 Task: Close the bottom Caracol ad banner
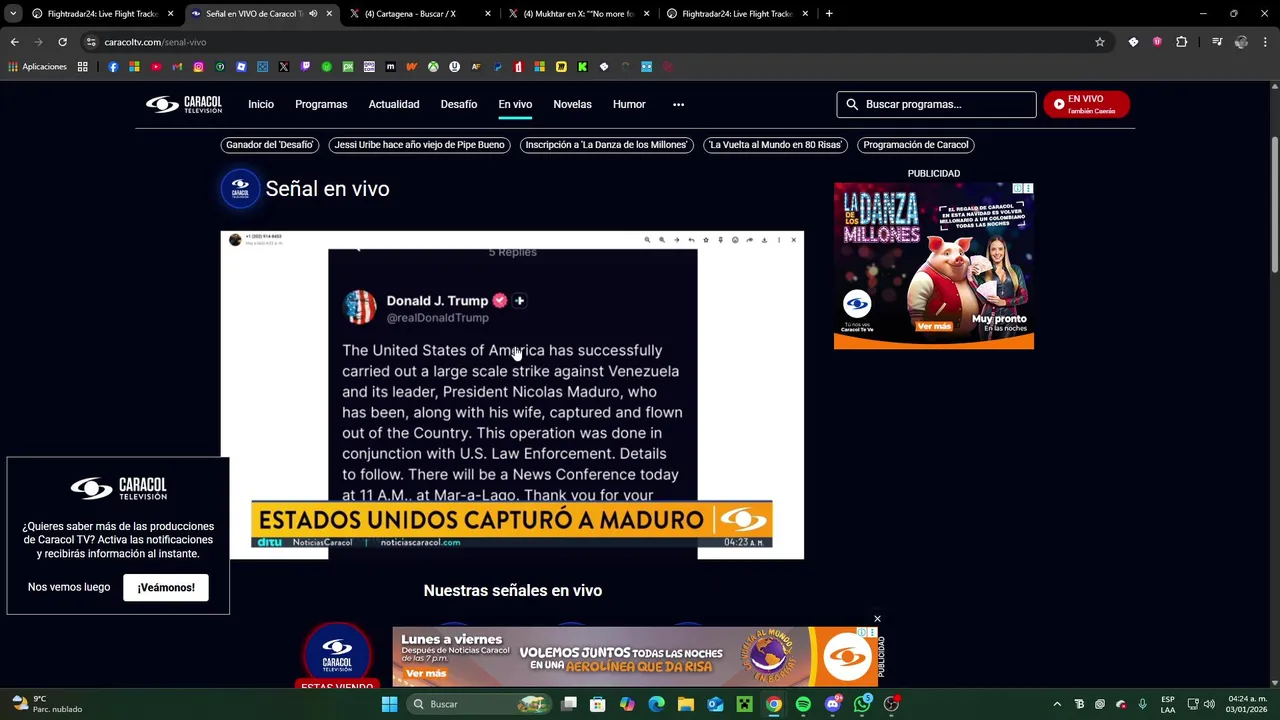coord(877,619)
